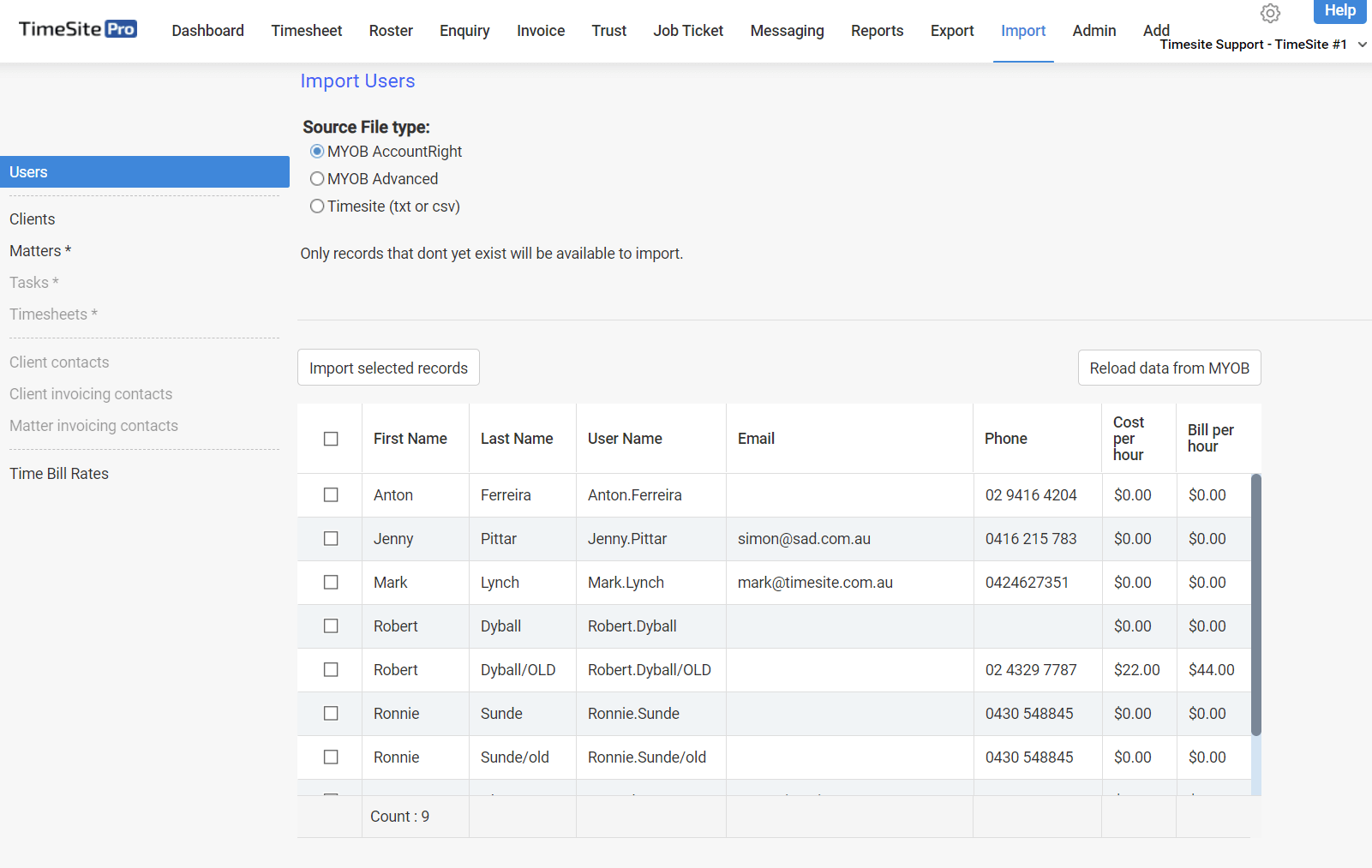Open the Export menu
The height and width of the screenshot is (868, 1372).
(x=952, y=31)
